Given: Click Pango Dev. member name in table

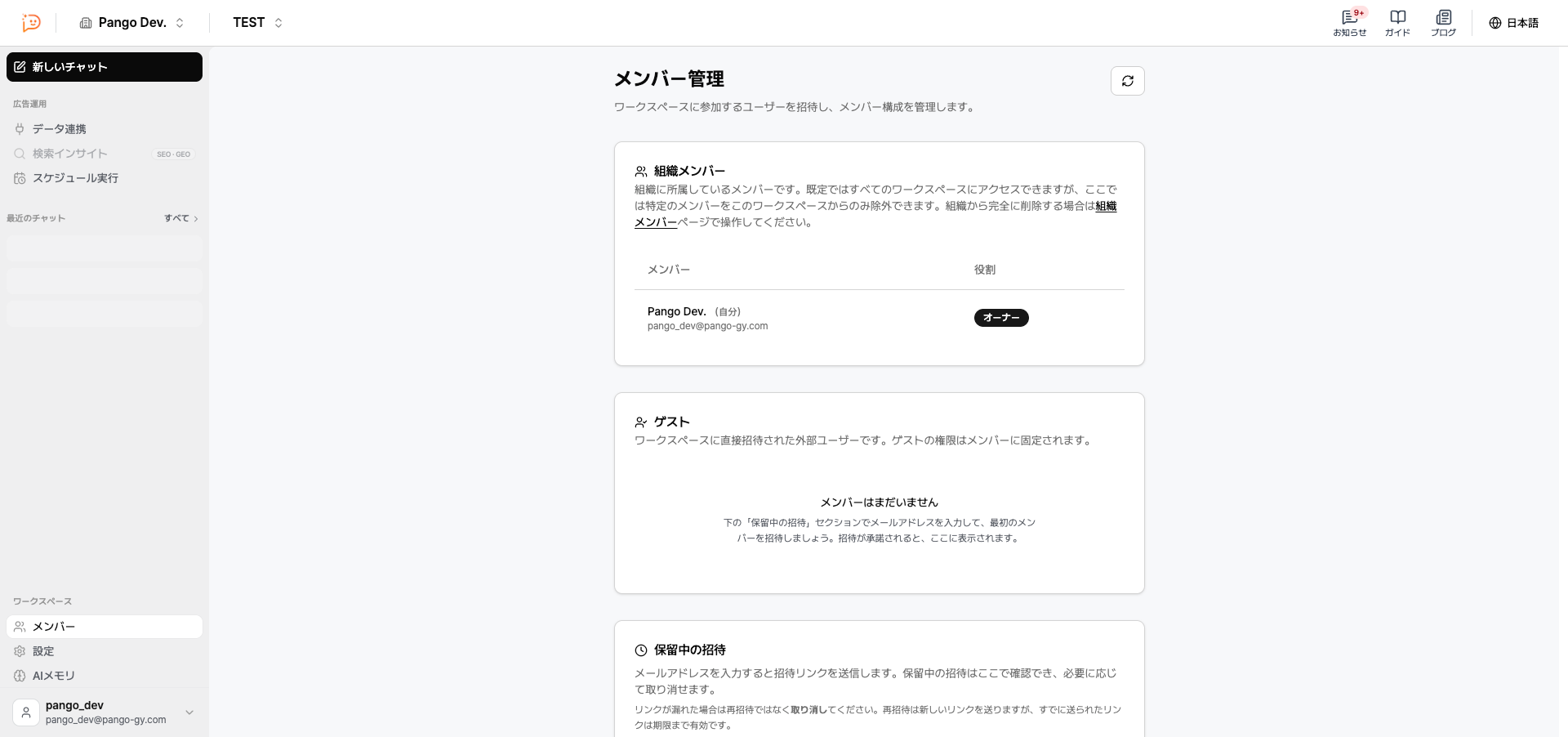Looking at the screenshot, I should coord(676,311).
